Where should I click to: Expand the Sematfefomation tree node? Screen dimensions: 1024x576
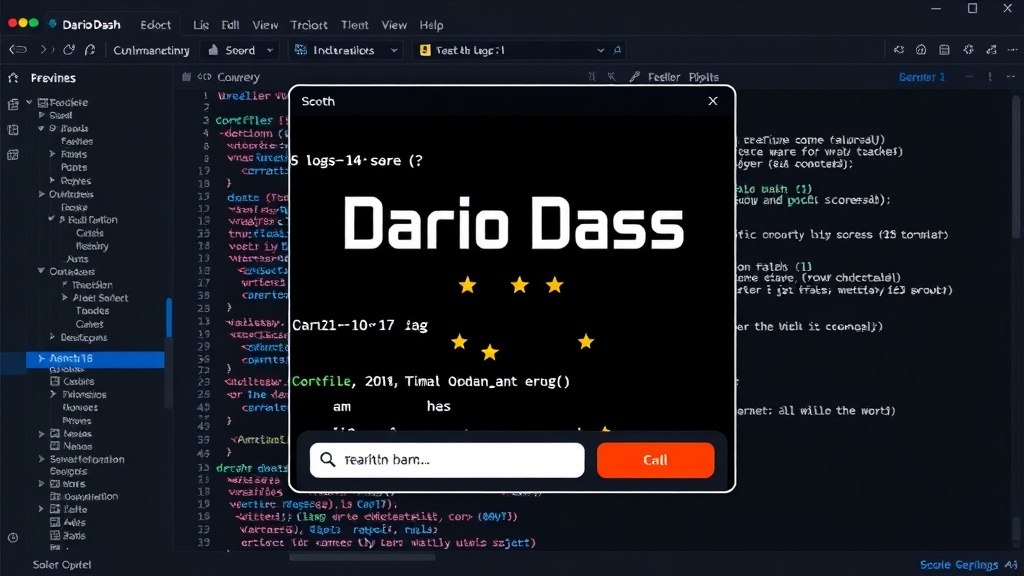coord(42,459)
